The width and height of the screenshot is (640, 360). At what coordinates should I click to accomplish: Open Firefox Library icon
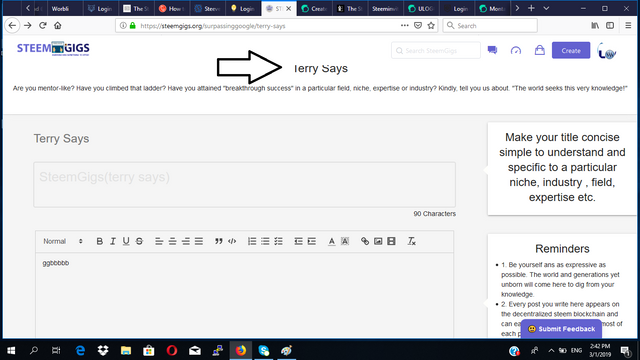tap(595, 25)
